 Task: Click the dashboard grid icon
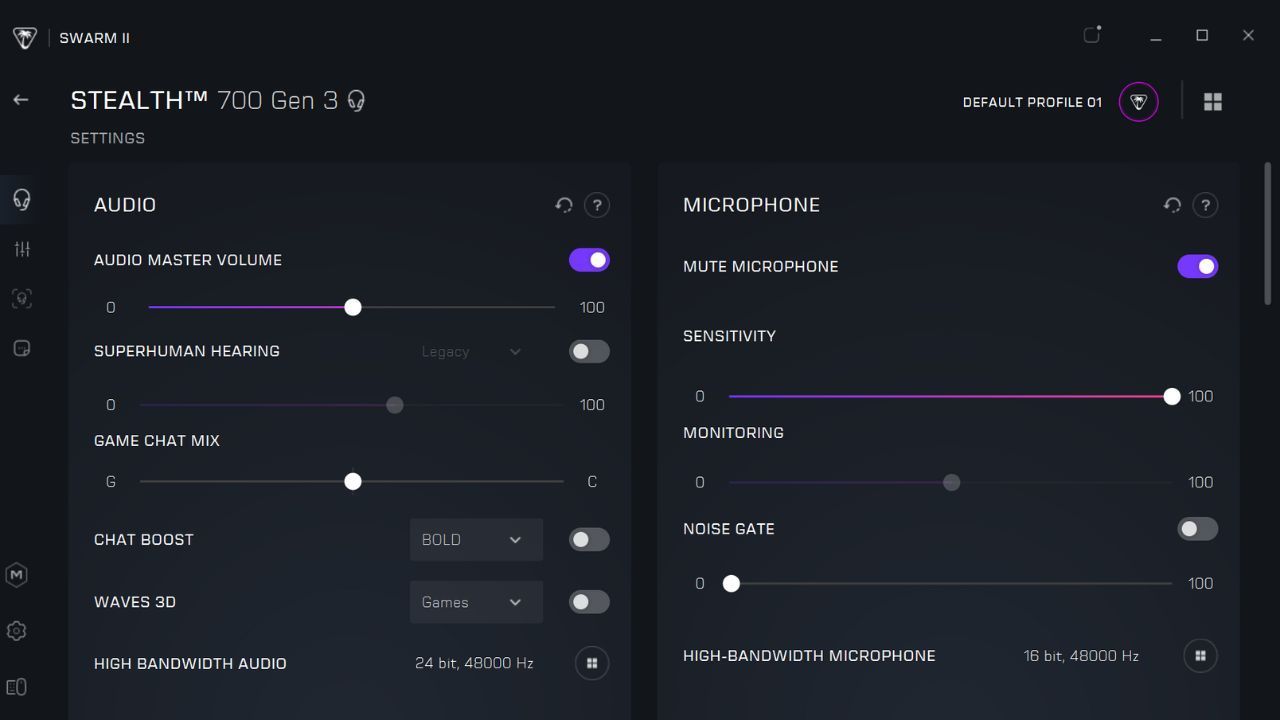1213,102
